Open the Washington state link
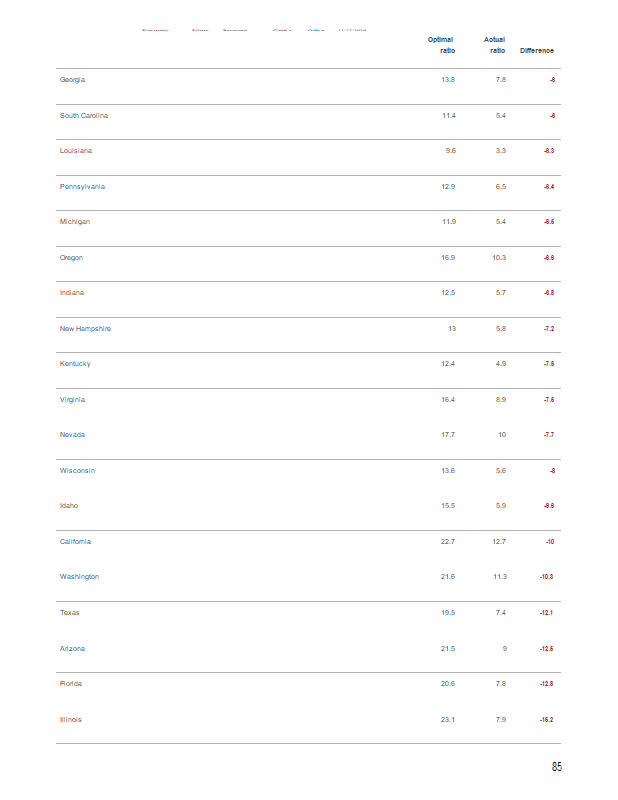 tap(80, 576)
